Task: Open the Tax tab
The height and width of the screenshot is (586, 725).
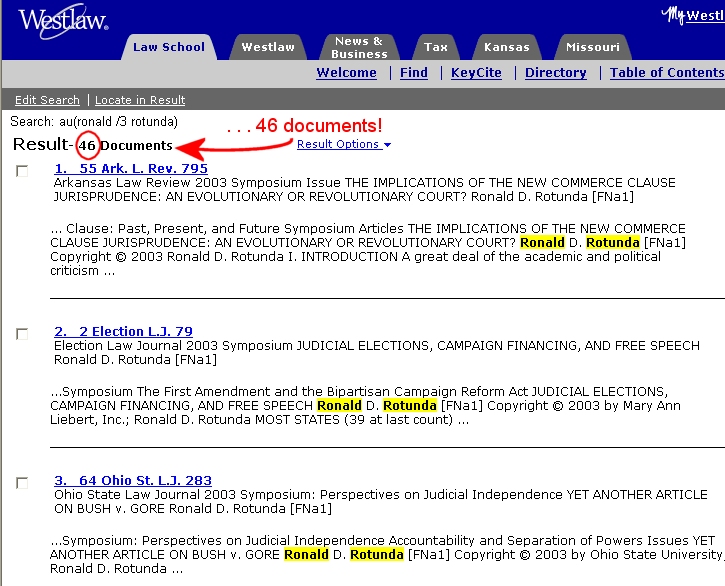Action: pos(436,47)
